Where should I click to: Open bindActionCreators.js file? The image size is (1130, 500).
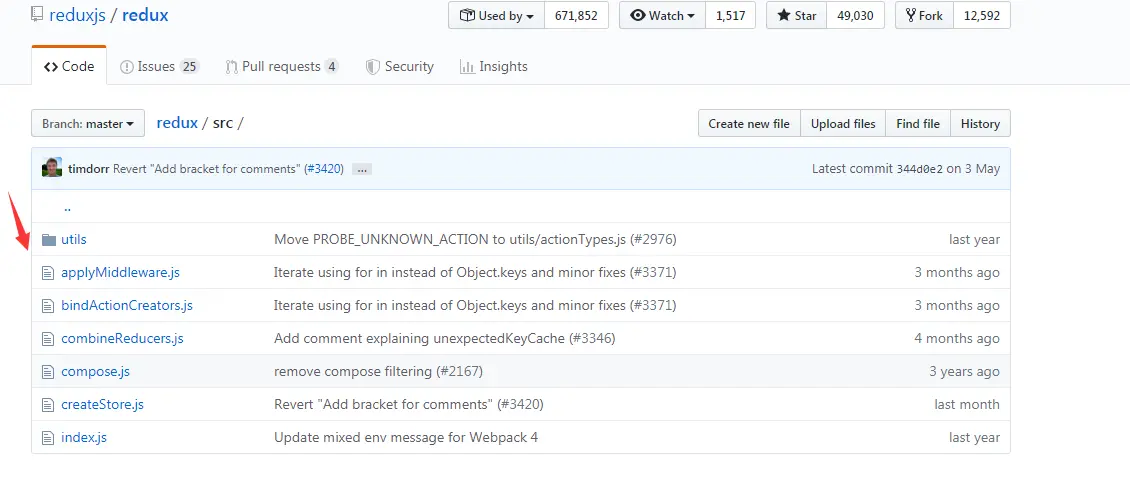(x=127, y=305)
